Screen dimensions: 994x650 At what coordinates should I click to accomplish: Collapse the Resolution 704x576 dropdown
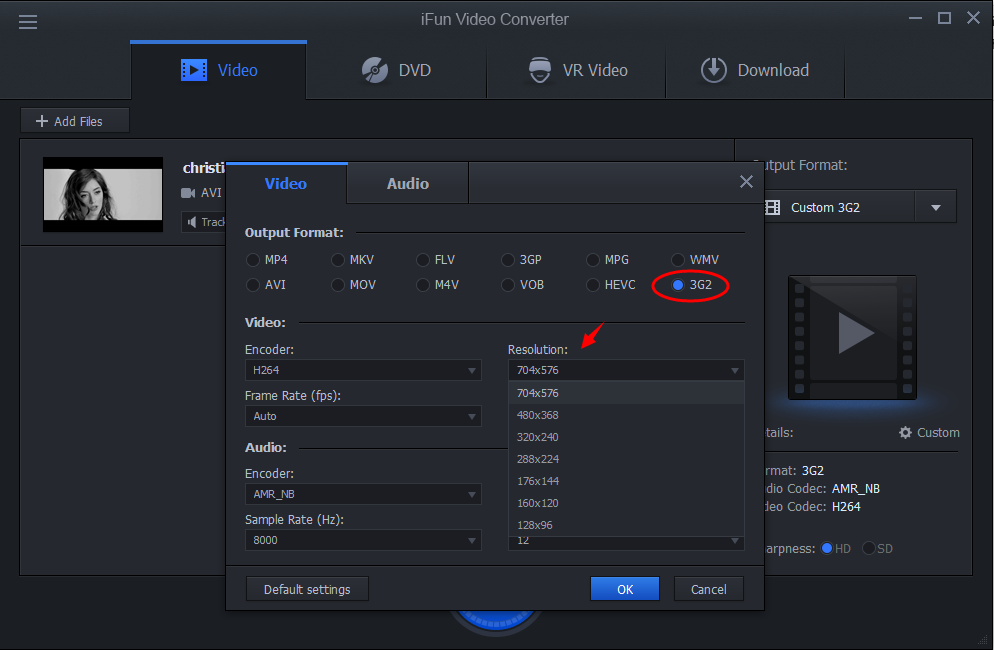626,370
